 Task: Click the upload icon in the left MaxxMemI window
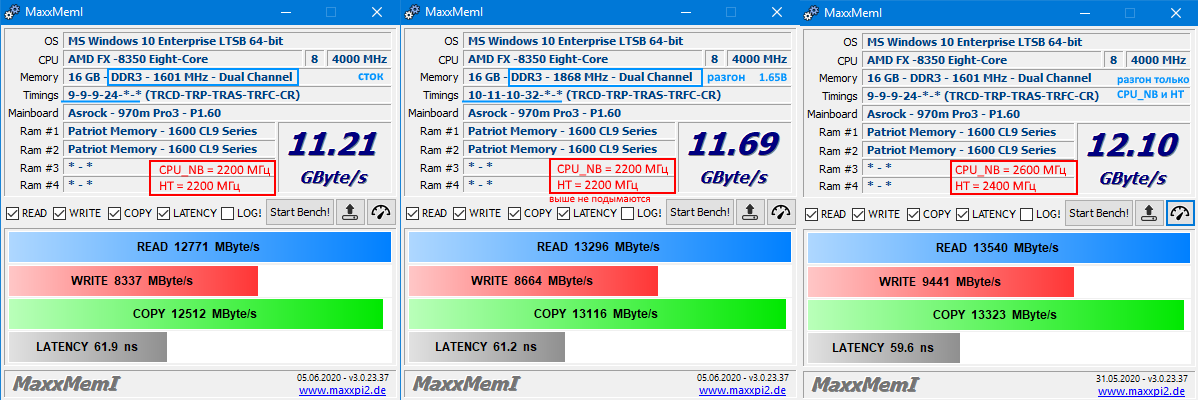[x=351, y=212]
